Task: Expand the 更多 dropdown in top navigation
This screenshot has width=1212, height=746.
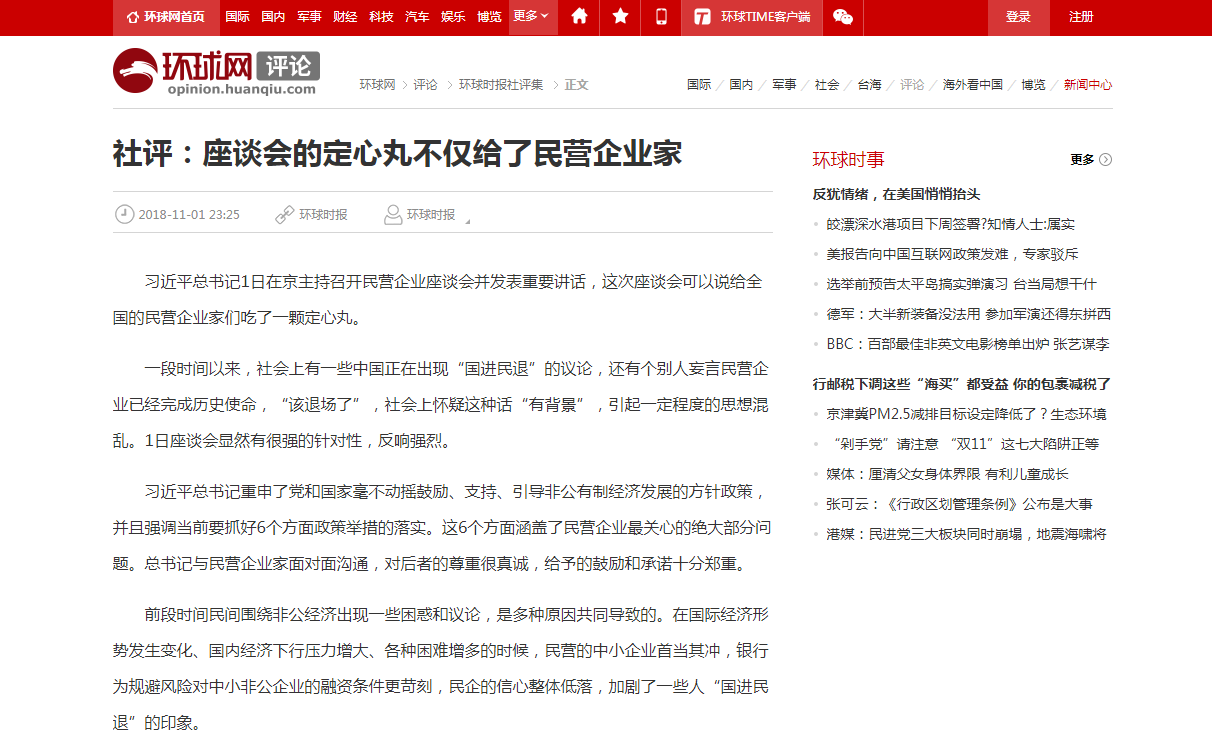Action: [531, 17]
